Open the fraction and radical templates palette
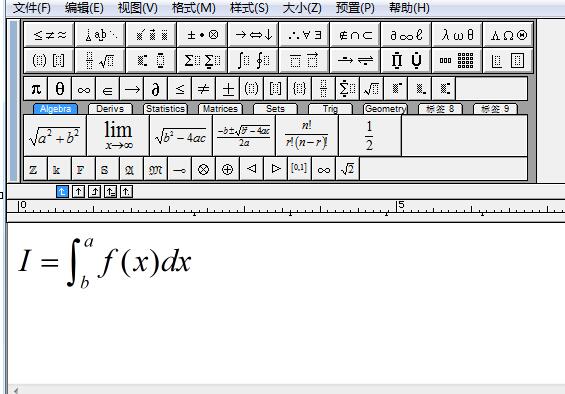This screenshot has height=394, width=565. [x=100, y=60]
